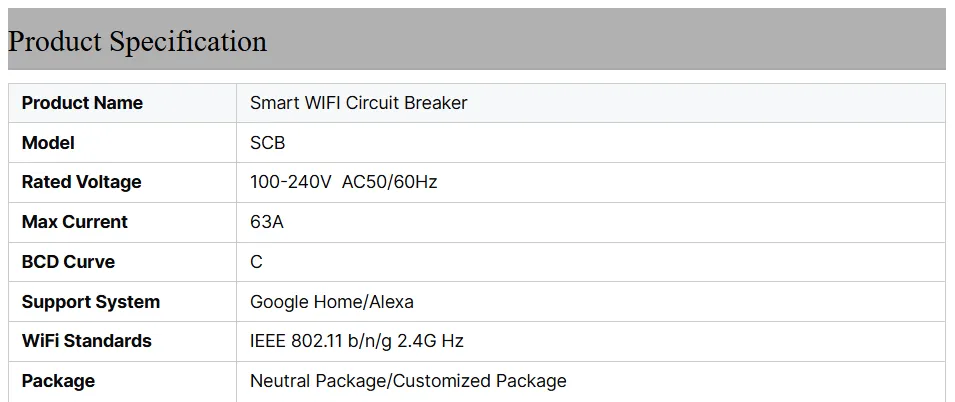Click the 100-240V voltage text
955x402 pixels.
pyautogui.click(x=290, y=182)
